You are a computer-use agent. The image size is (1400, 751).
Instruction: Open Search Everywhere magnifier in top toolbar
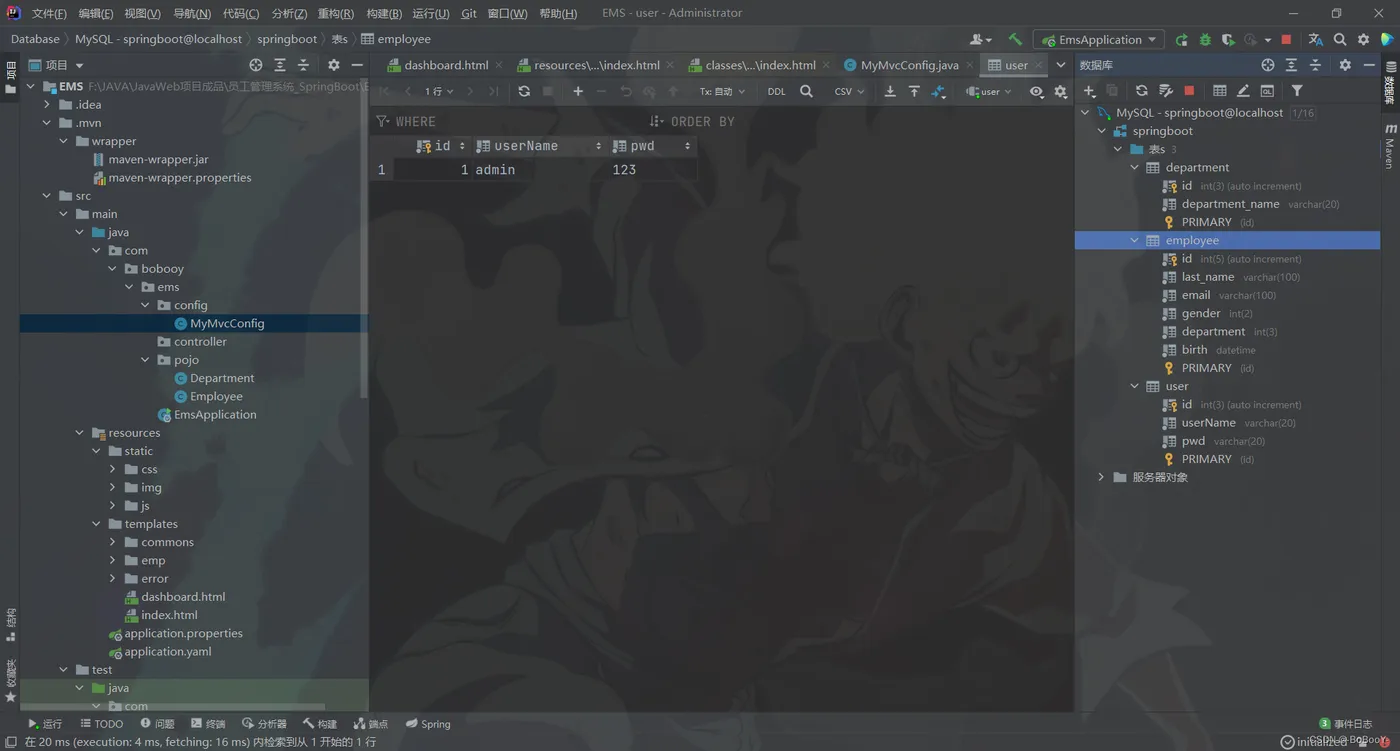[1340, 40]
